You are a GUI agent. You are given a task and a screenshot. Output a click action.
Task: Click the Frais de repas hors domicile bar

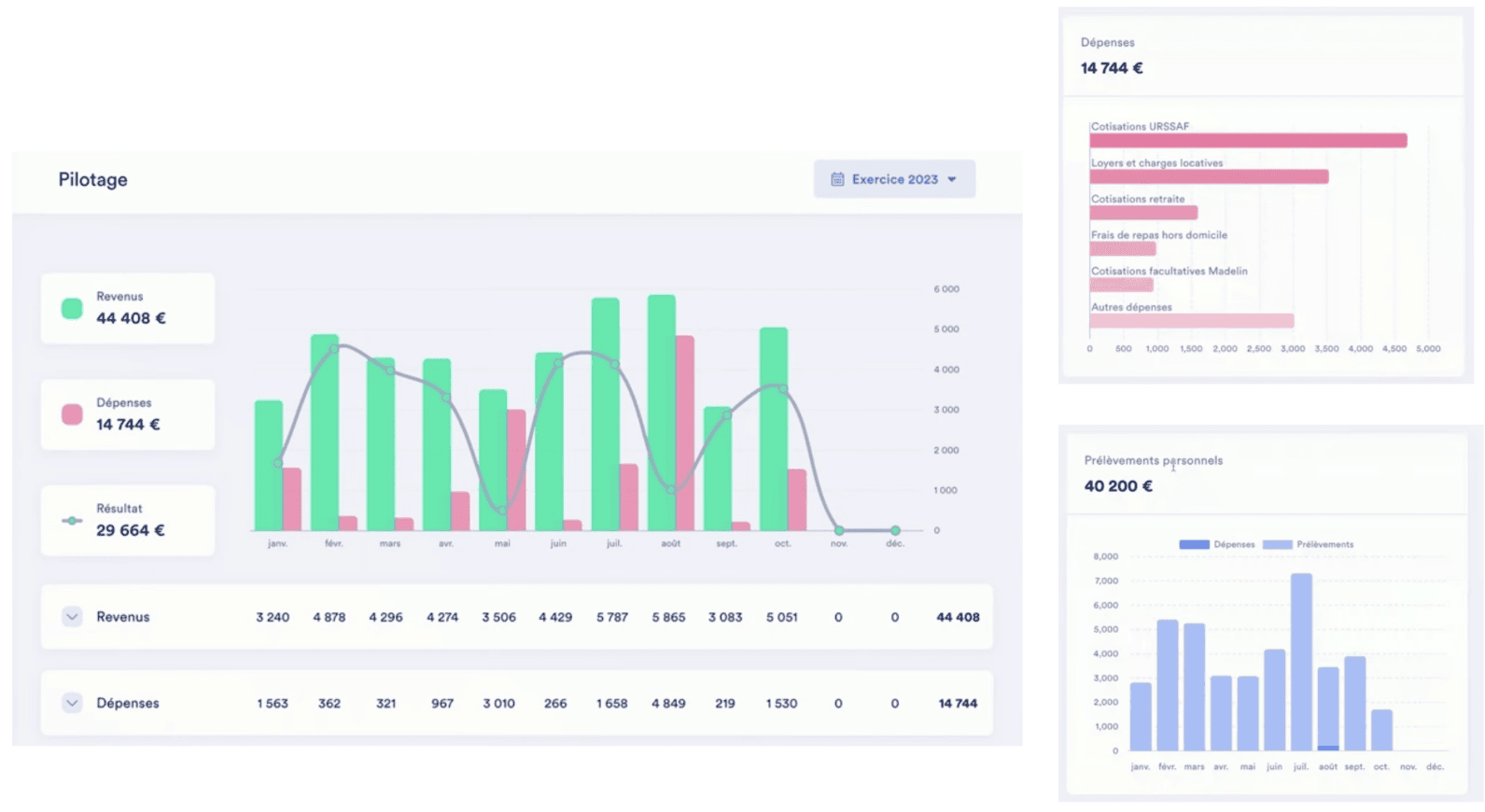1123,249
